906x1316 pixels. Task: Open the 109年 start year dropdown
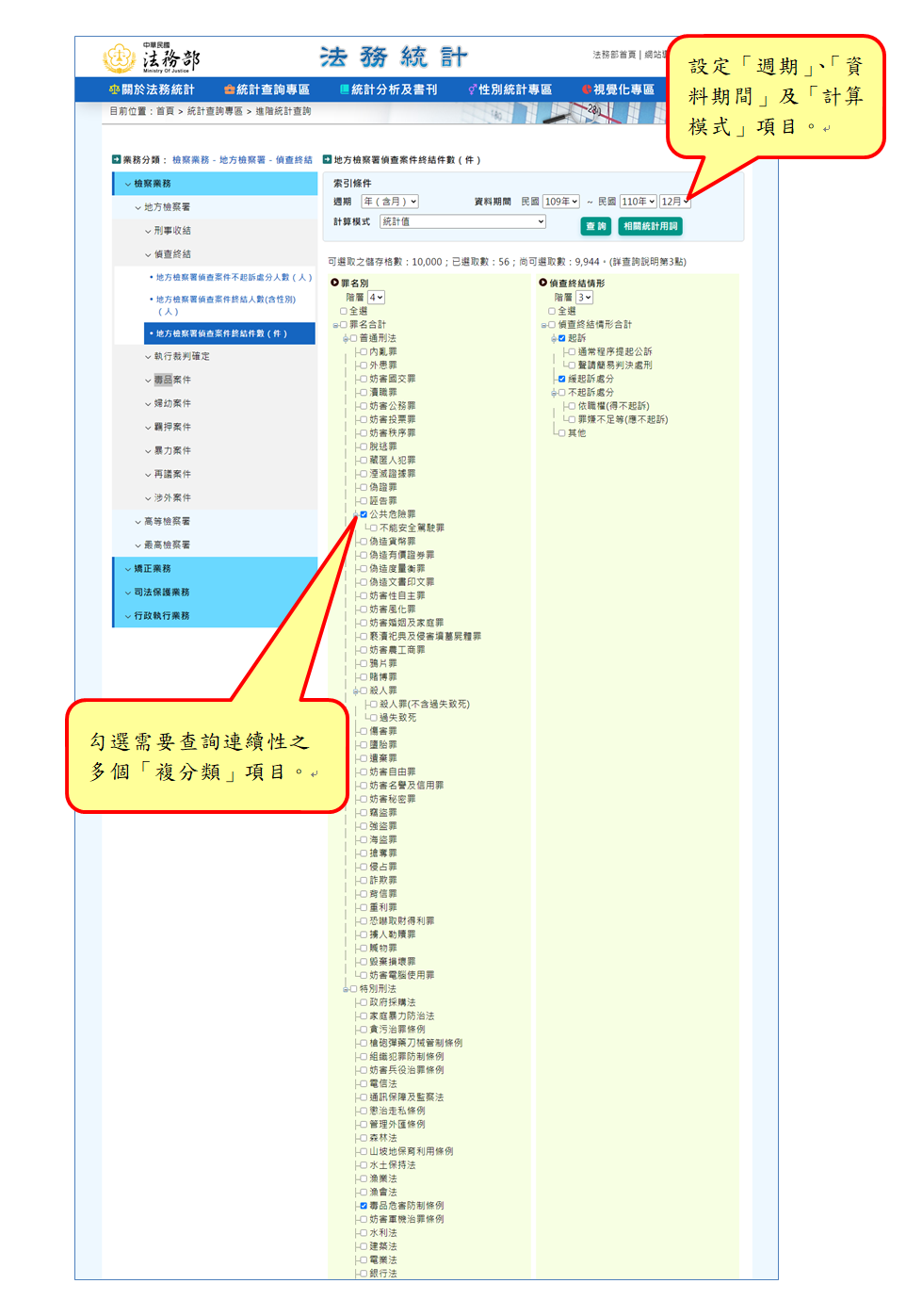560,202
